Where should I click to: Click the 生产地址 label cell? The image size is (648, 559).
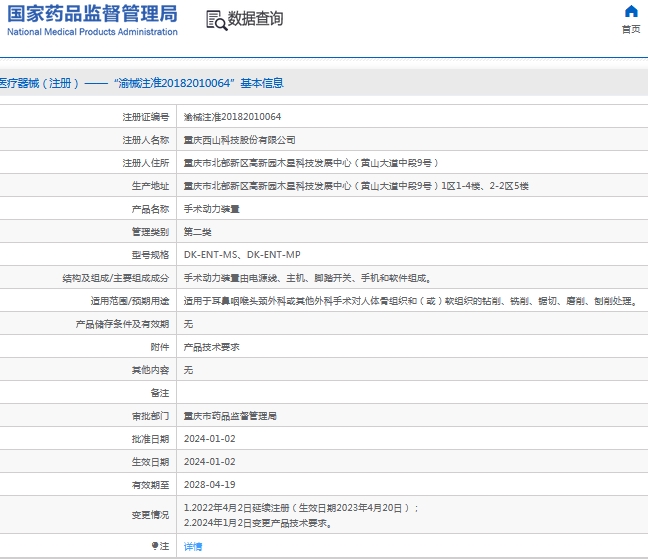pyautogui.click(x=150, y=186)
